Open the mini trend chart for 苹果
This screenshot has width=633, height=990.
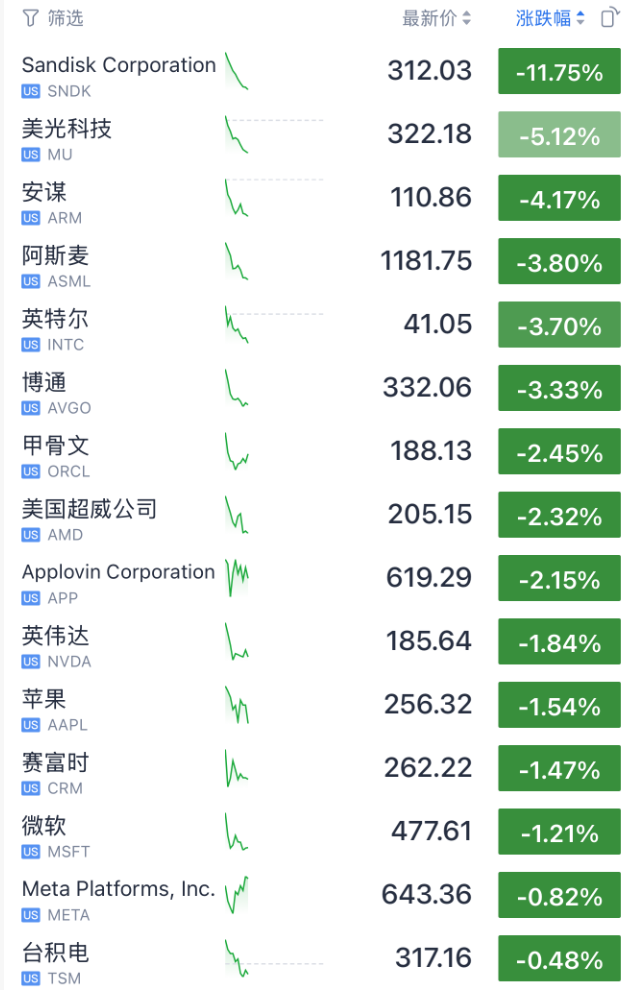click(236, 706)
